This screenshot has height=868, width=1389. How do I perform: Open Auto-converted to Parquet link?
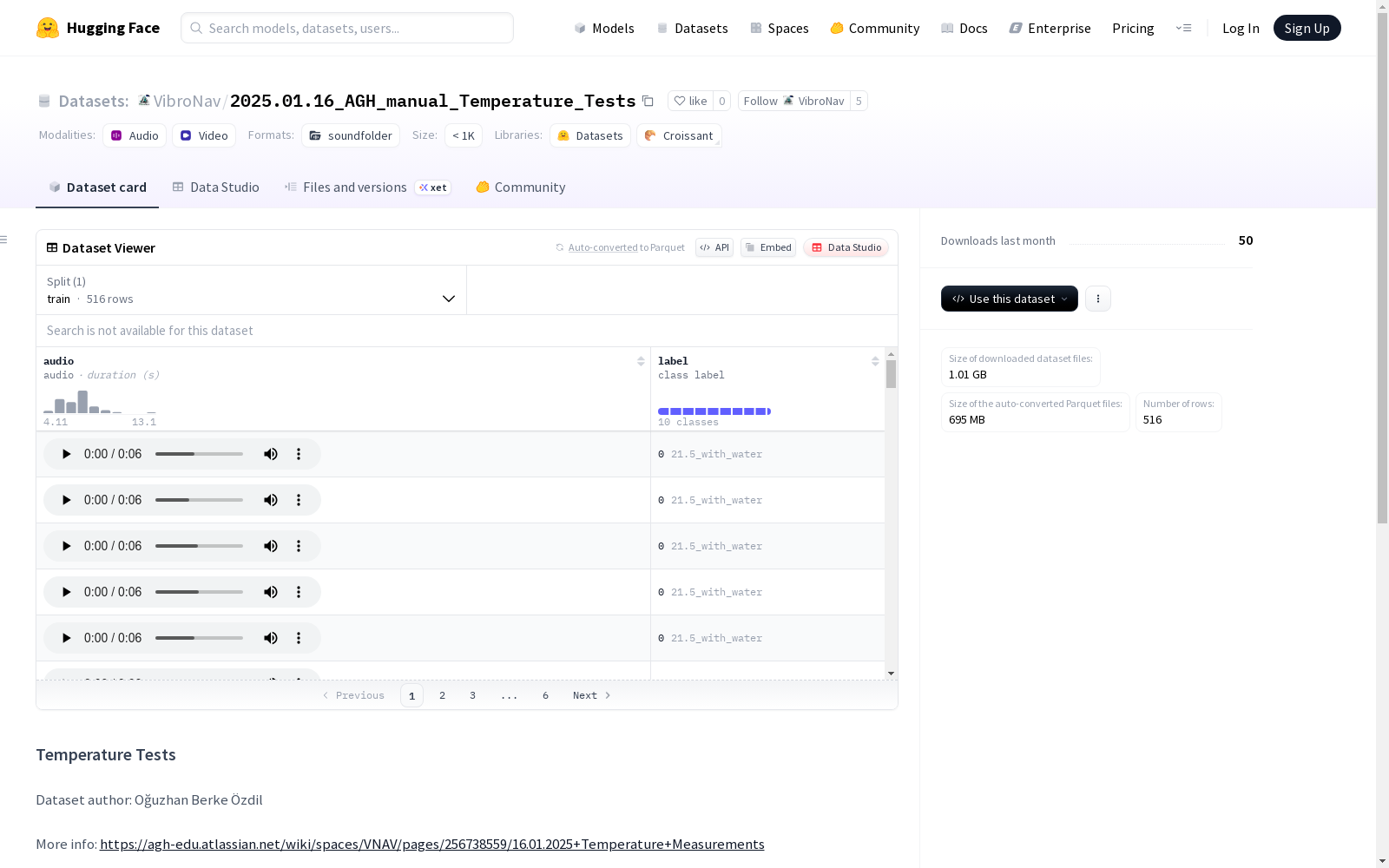(626, 247)
